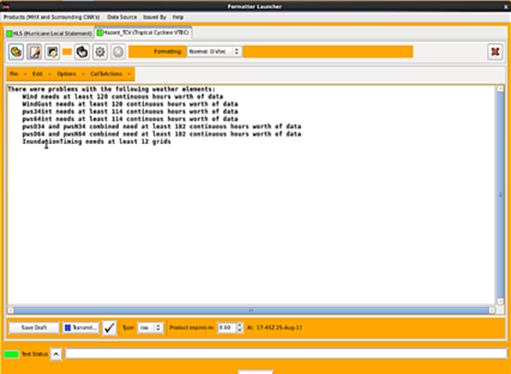Click the Product expires in value field
The image size is (511, 374).
click(227, 328)
